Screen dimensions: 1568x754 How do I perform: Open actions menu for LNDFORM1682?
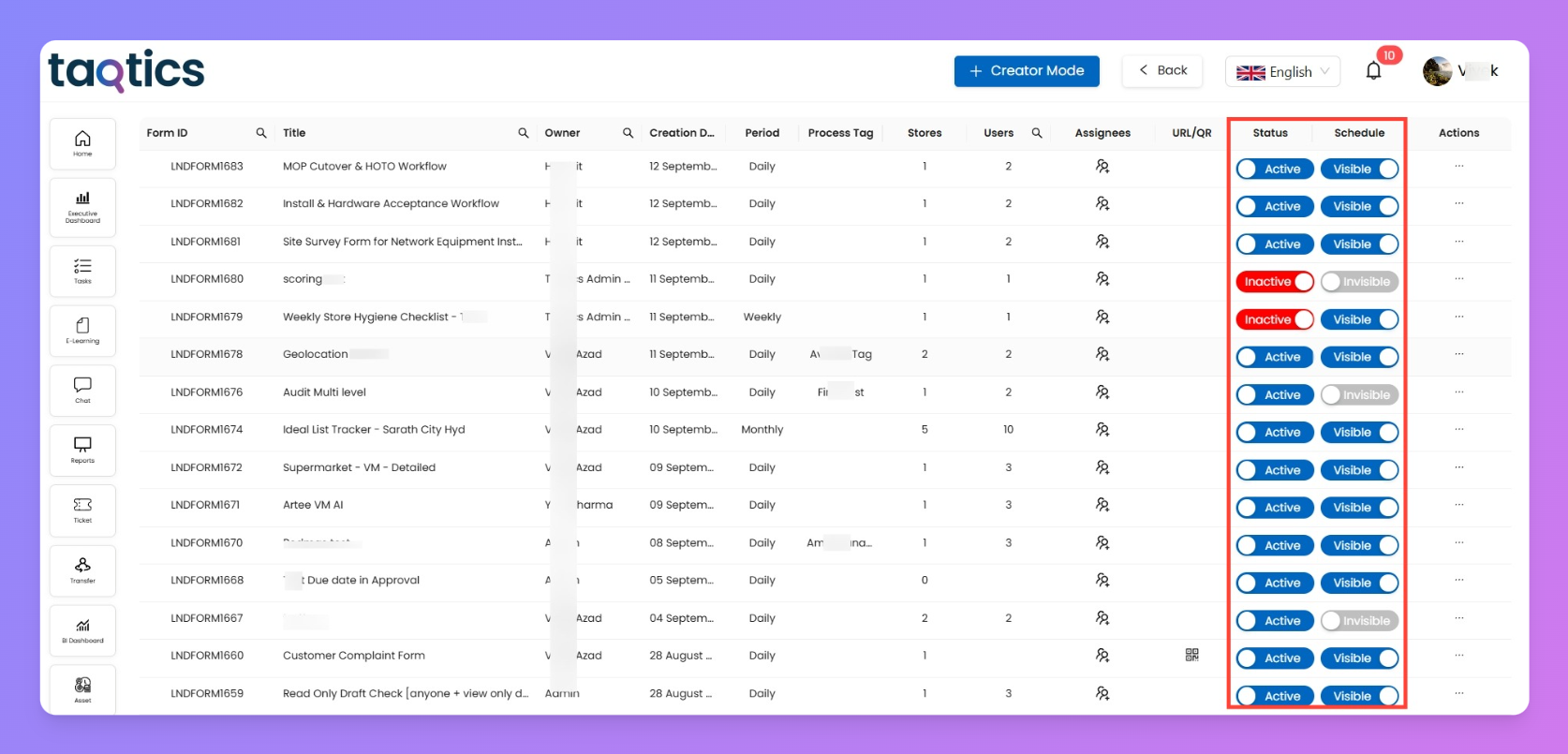coord(1458,204)
